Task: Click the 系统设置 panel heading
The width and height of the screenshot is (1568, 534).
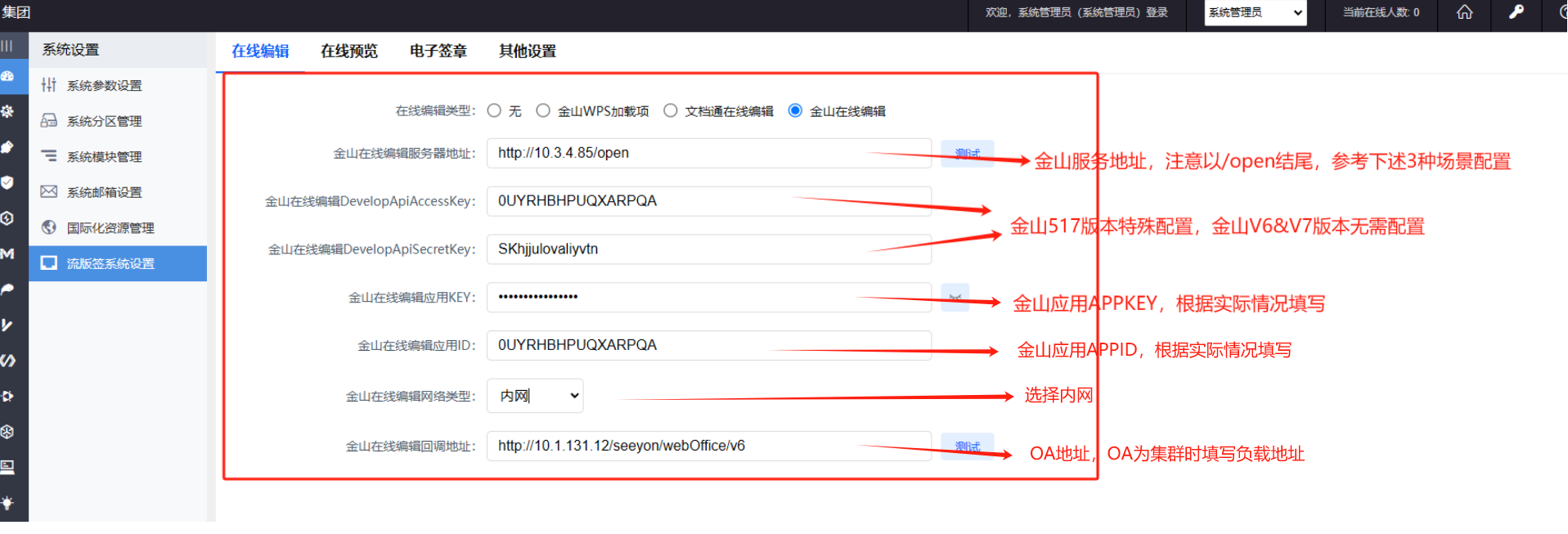Action: click(x=71, y=49)
